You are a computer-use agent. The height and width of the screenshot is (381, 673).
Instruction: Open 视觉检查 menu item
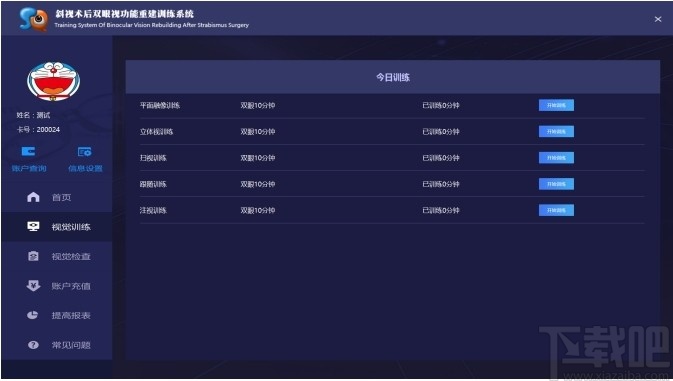[x=57, y=256]
